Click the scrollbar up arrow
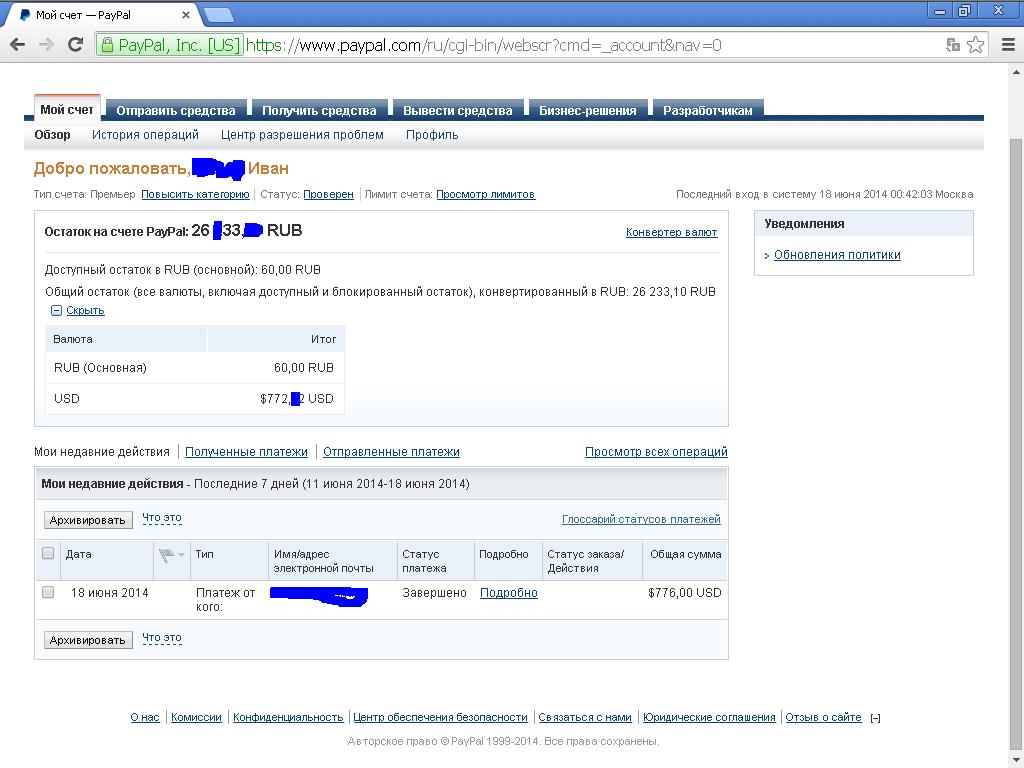Viewport: 1024px width, 768px height. coord(1016,71)
